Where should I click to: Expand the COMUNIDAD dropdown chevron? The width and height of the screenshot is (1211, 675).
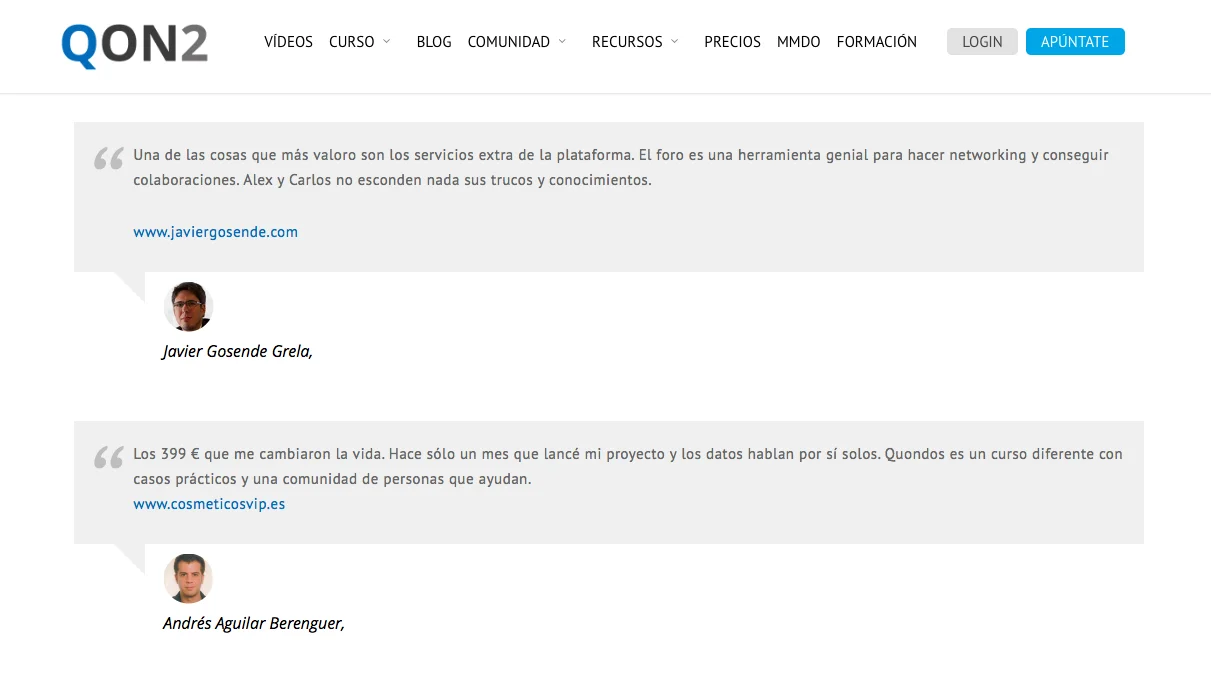562,42
